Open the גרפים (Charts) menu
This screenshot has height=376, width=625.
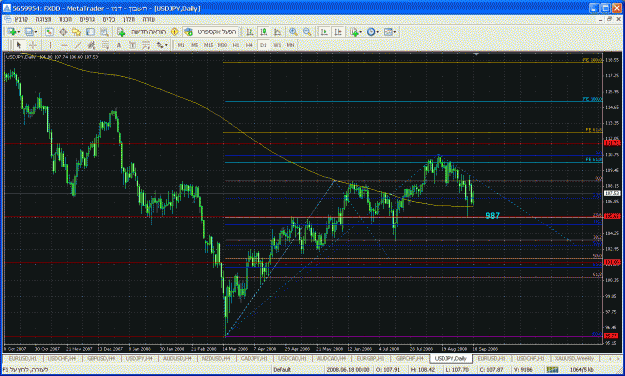tap(87, 19)
